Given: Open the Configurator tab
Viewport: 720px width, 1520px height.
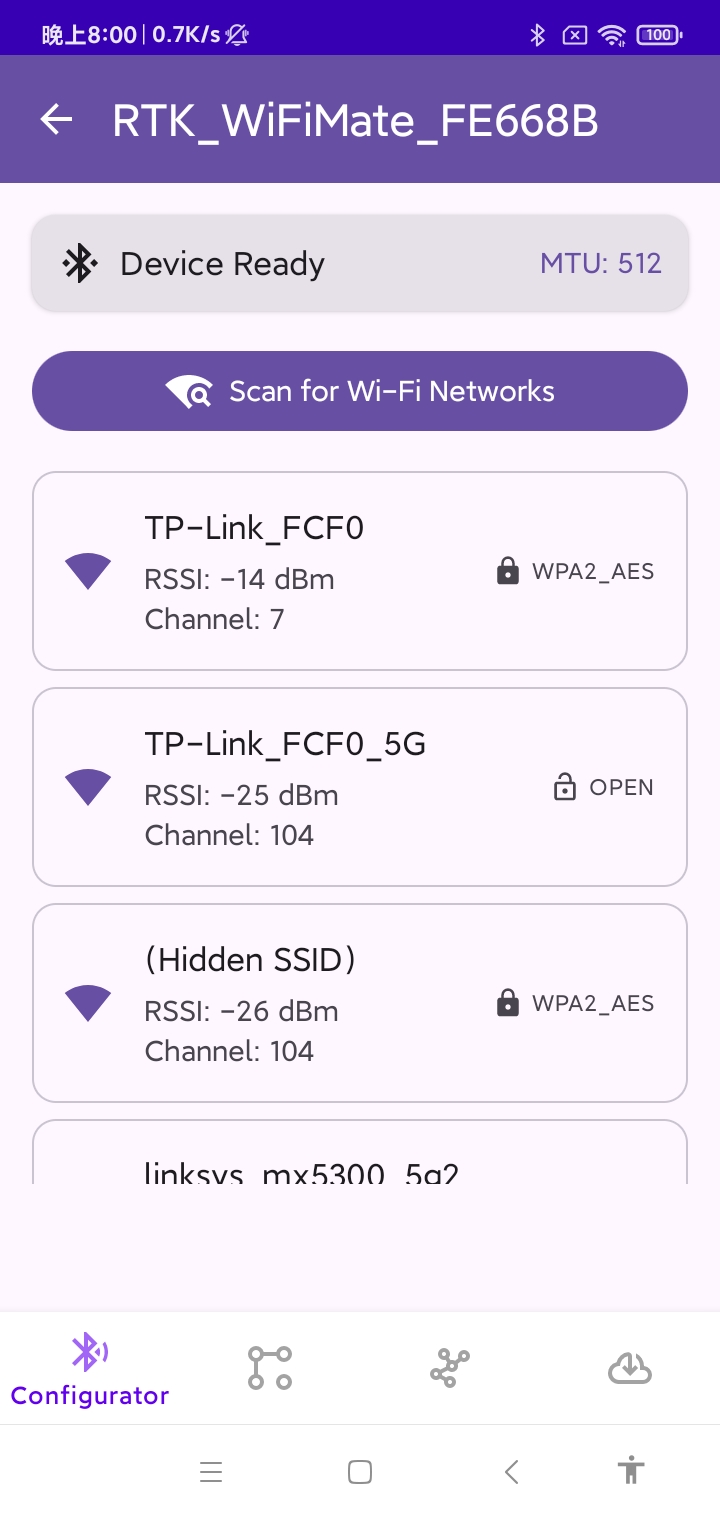Looking at the screenshot, I should 90,1369.
